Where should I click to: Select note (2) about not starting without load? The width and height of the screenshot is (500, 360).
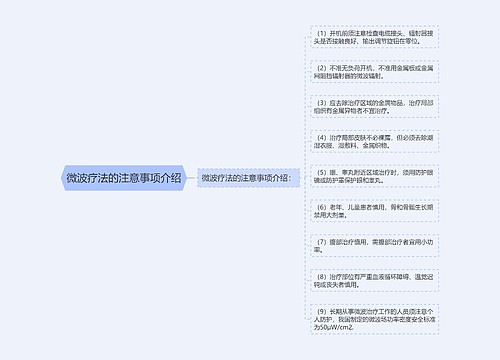(375, 72)
